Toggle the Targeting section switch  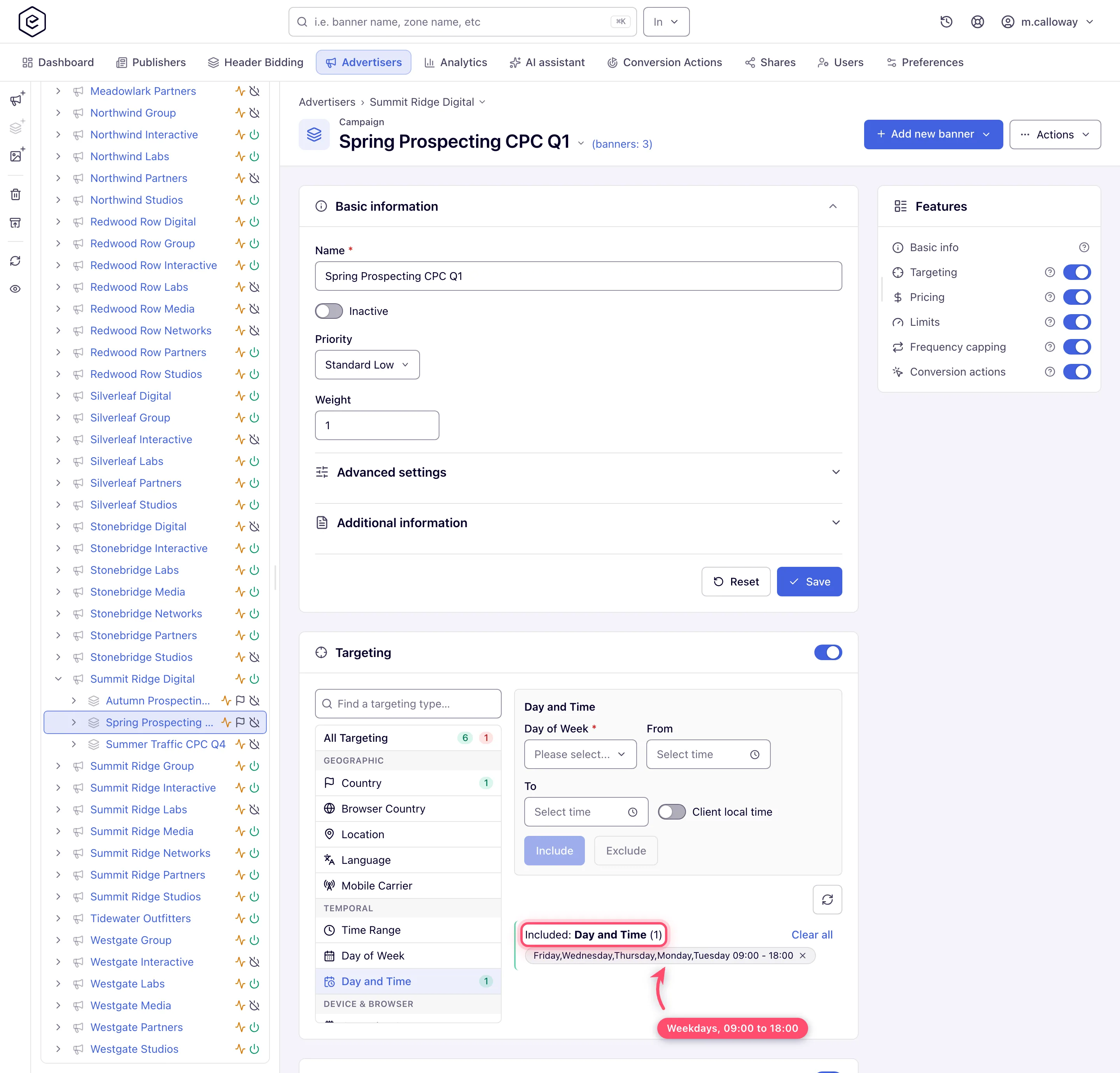coord(828,652)
